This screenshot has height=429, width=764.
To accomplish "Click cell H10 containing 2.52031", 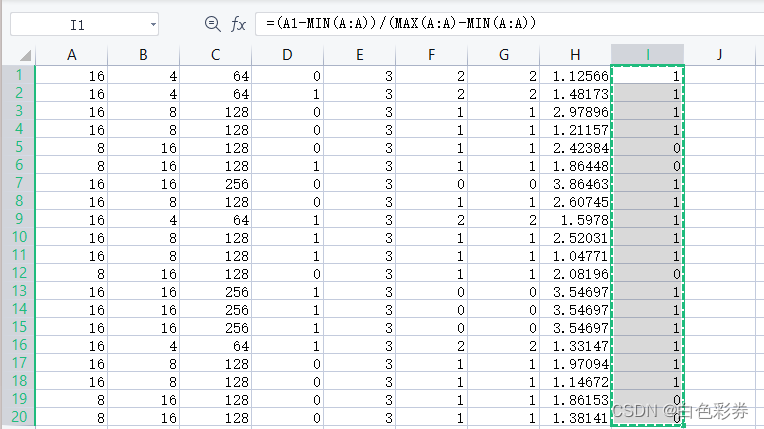I will tap(575, 237).
